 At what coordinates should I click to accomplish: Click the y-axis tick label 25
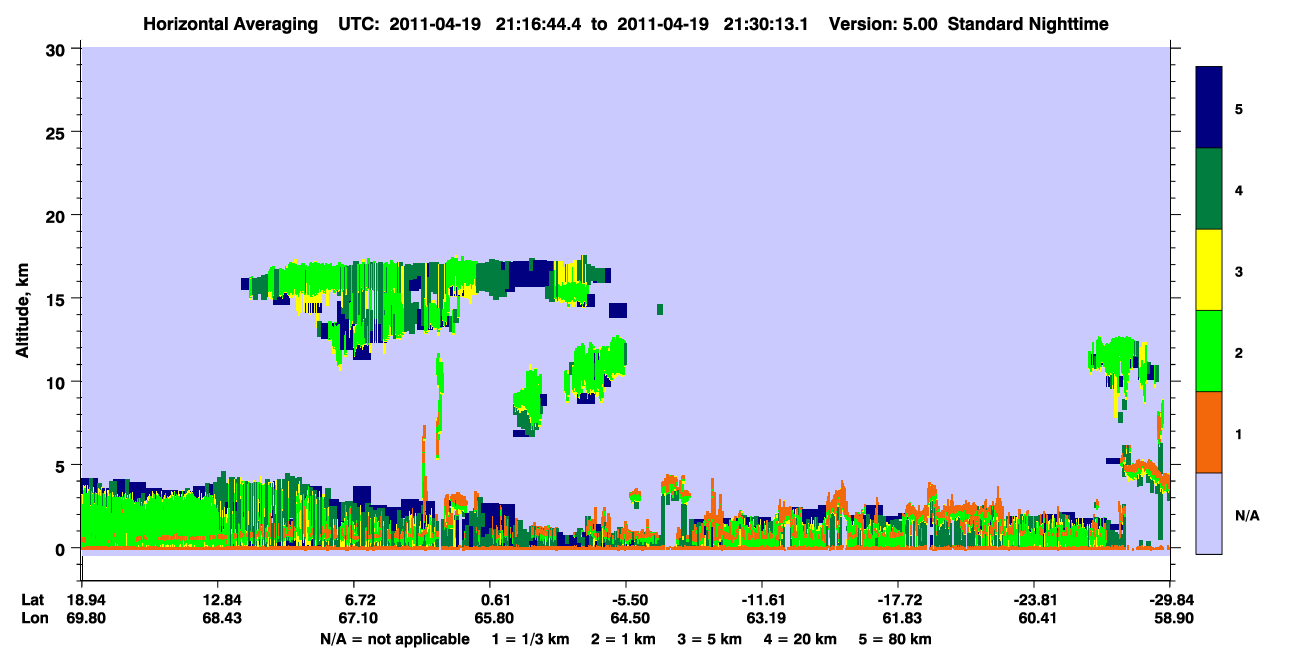[x=58, y=132]
